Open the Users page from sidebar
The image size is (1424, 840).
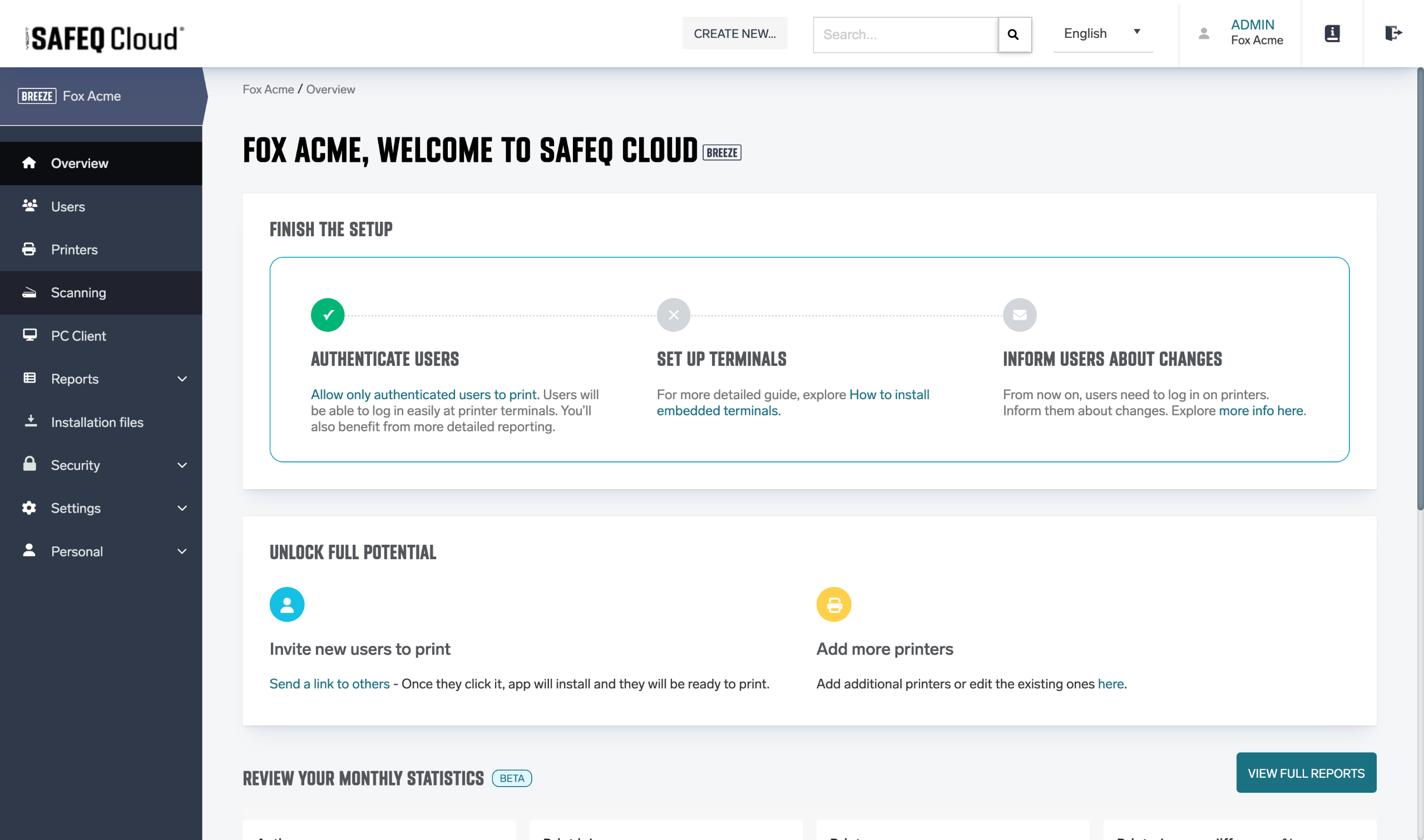68,207
